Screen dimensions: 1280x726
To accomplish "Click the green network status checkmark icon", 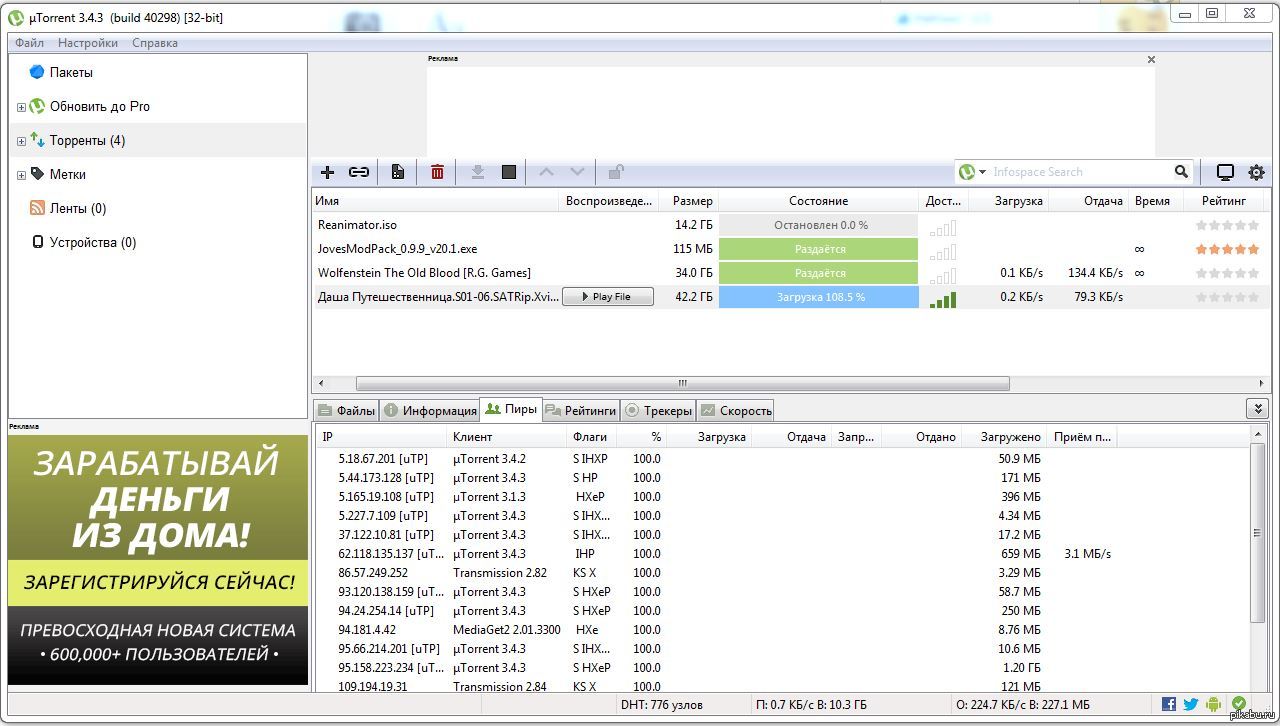I will click(x=1239, y=704).
